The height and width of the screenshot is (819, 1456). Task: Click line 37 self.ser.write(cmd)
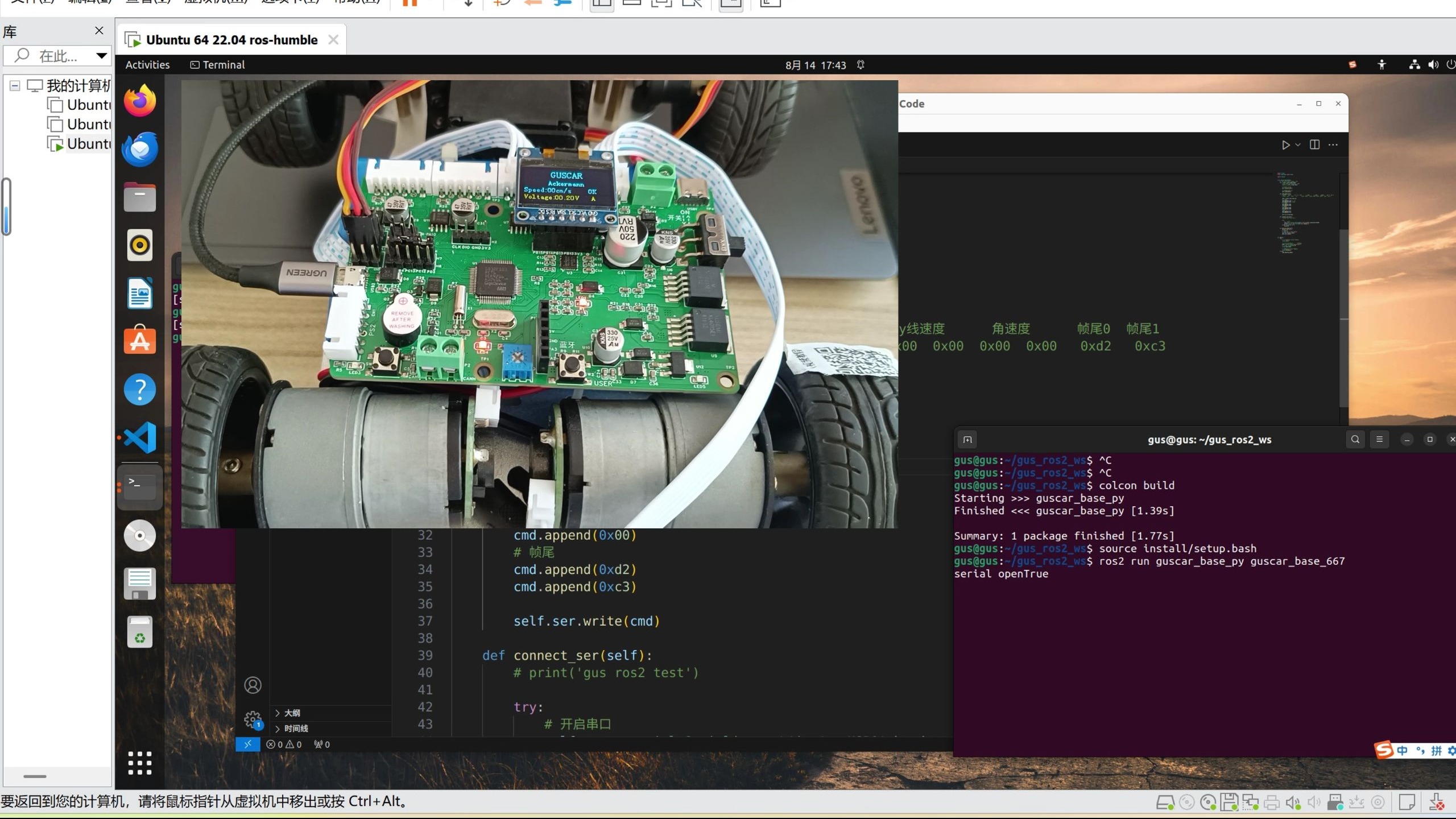tap(586, 621)
